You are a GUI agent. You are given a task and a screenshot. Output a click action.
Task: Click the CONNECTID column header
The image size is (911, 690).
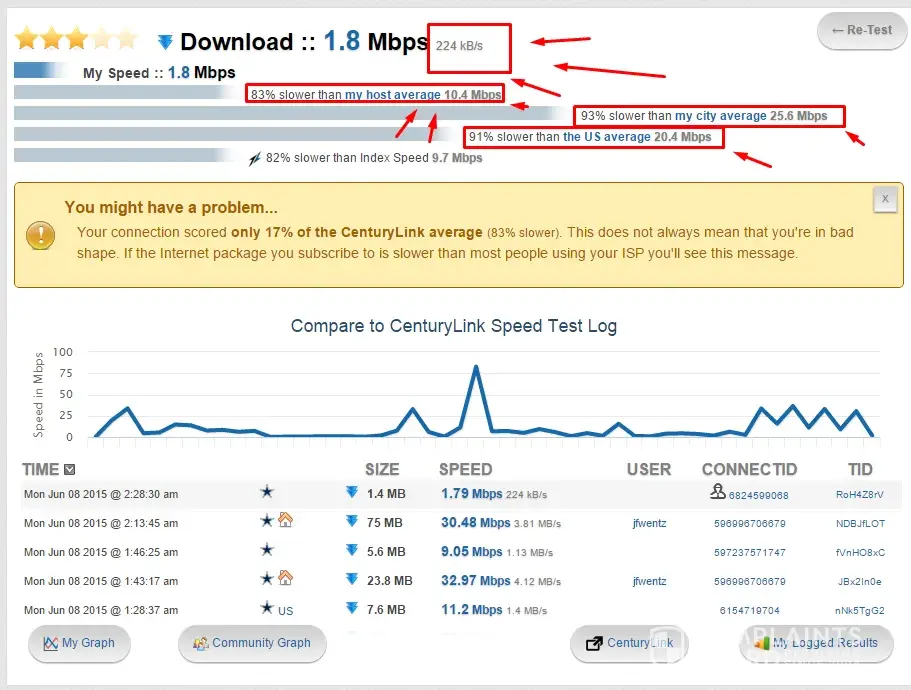coord(749,469)
